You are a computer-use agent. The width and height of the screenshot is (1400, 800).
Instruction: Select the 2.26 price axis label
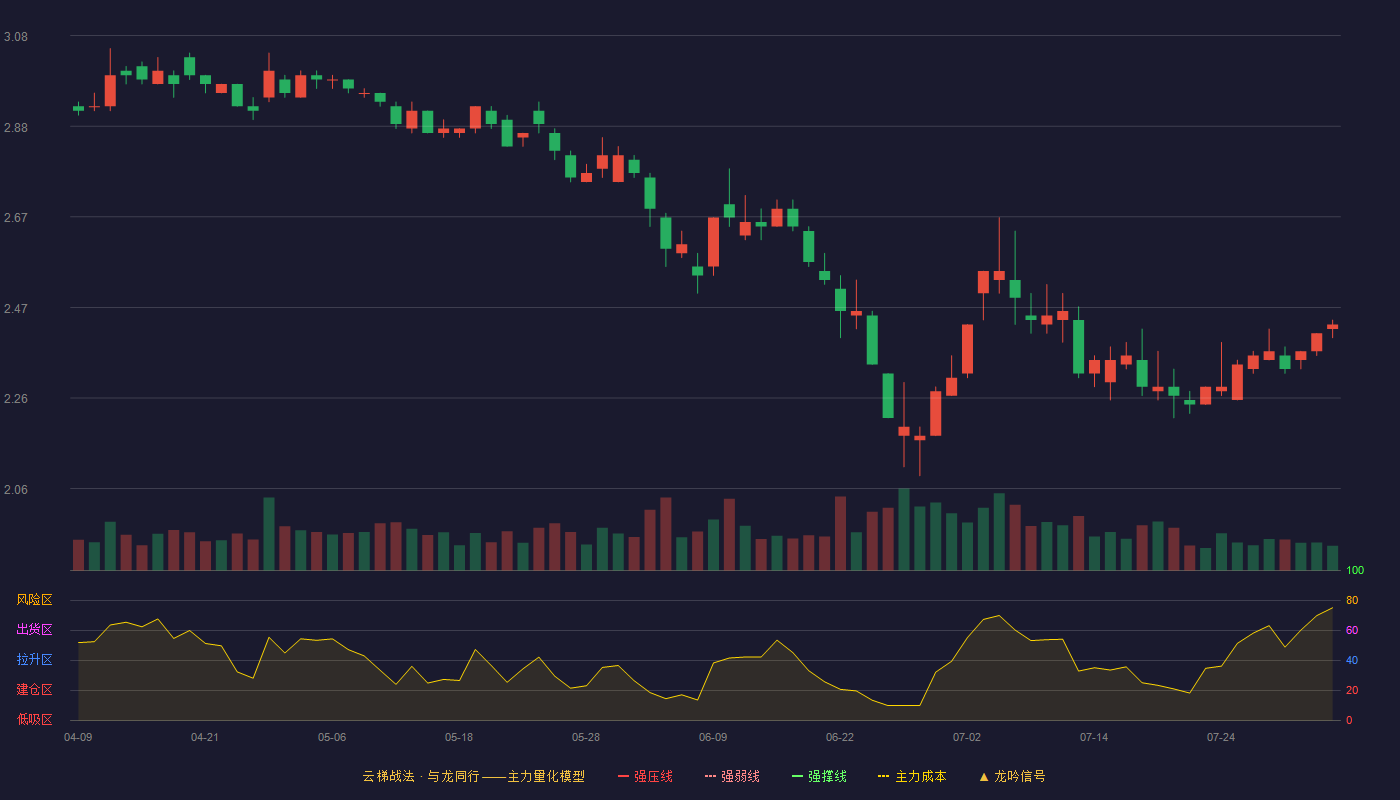click(16, 399)
